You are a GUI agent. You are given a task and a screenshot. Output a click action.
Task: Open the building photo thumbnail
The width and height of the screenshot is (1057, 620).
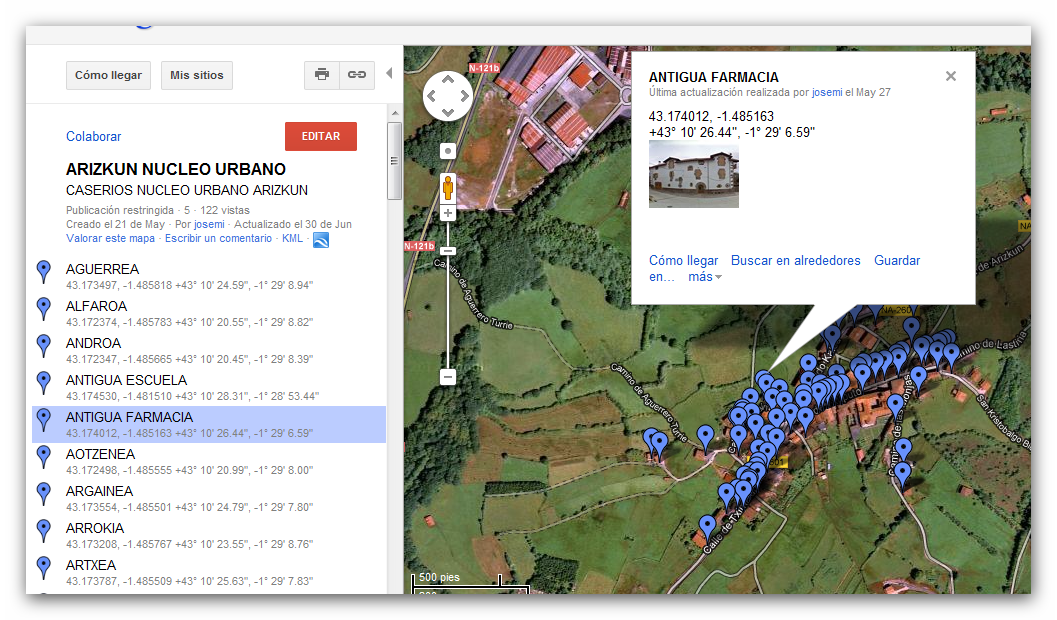(694, 175)
